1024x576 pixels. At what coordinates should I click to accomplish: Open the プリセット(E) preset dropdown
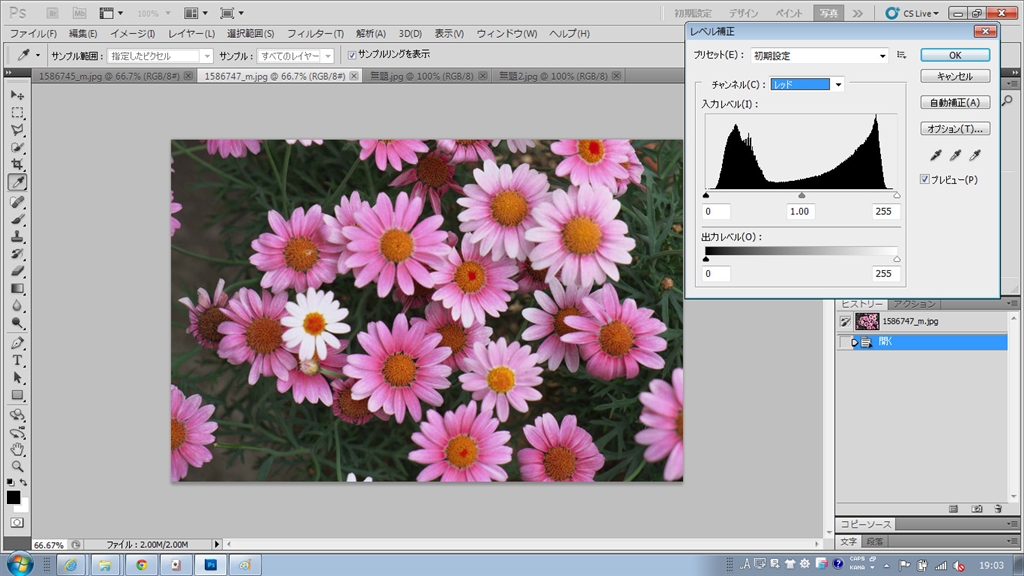pos(819,56)
